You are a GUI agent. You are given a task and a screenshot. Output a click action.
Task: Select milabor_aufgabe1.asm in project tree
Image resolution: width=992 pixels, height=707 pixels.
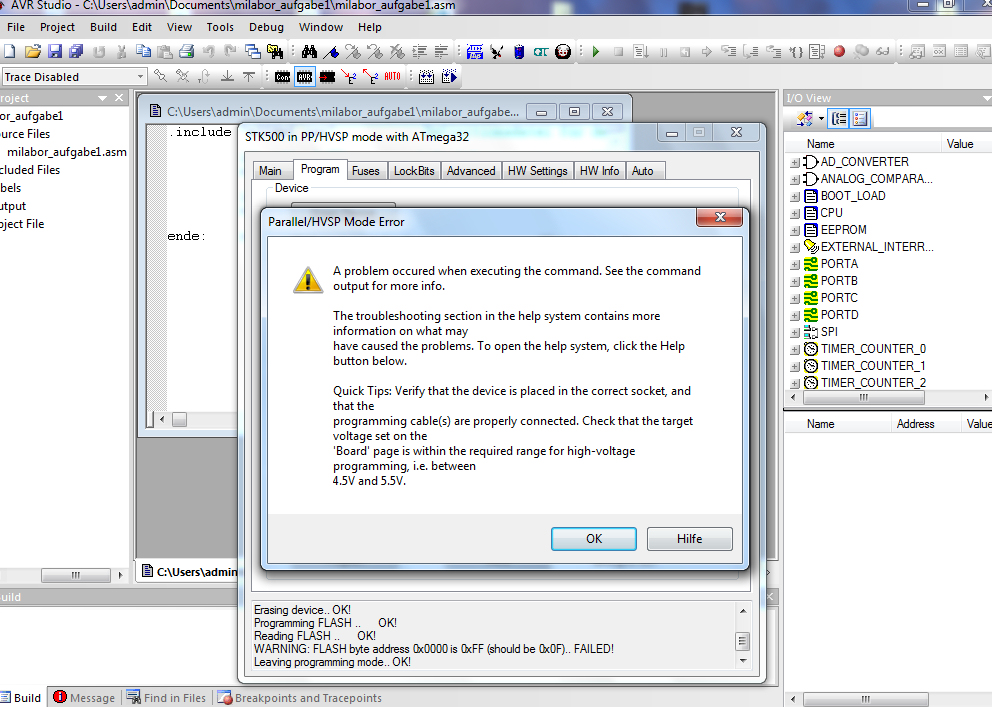point(66,152)
